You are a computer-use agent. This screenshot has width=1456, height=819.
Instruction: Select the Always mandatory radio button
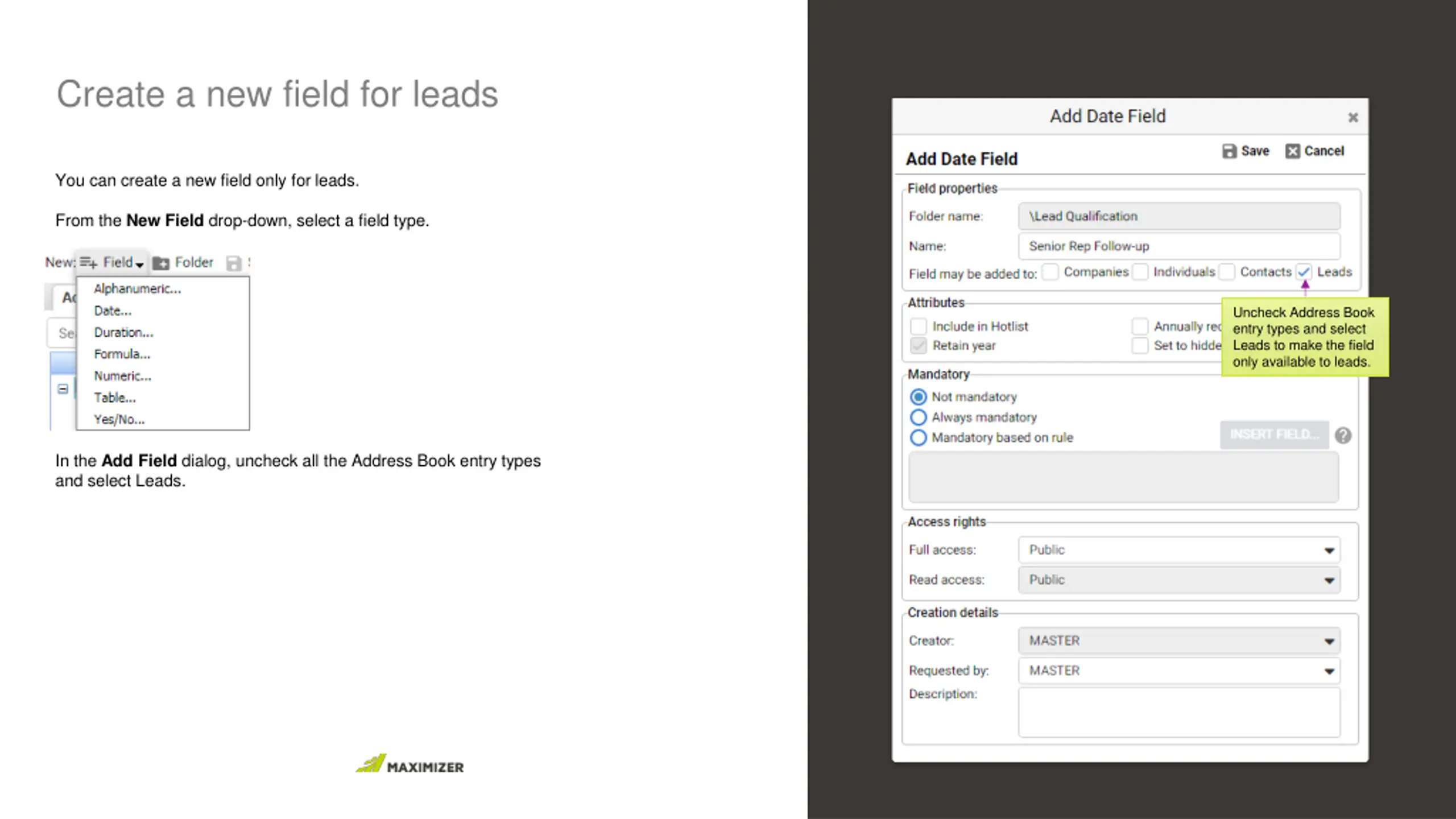click(x=919, y=417)
